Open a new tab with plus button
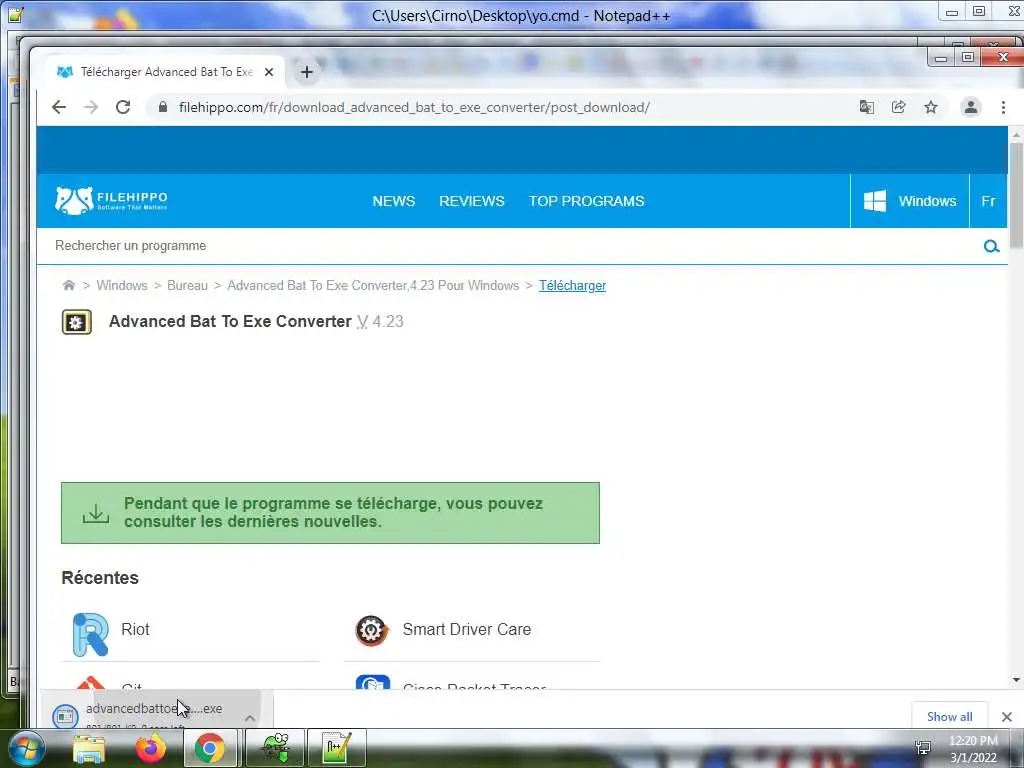The image size is (1024, 768). pos(306,72)
